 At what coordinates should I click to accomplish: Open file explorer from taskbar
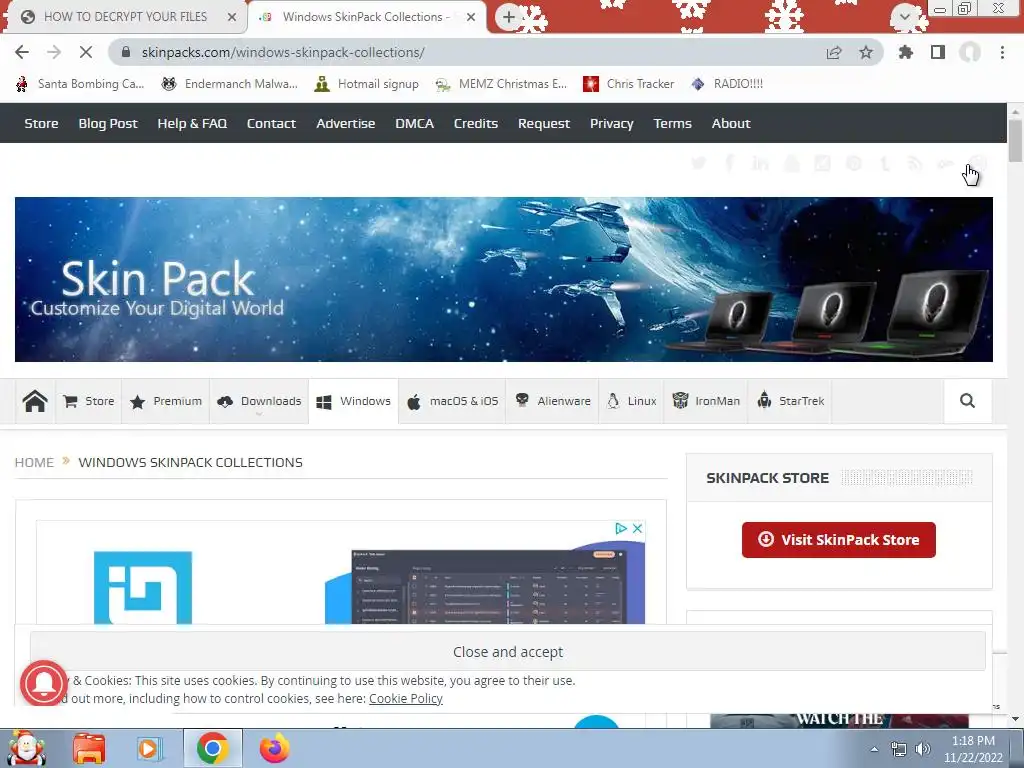point(89,748)
